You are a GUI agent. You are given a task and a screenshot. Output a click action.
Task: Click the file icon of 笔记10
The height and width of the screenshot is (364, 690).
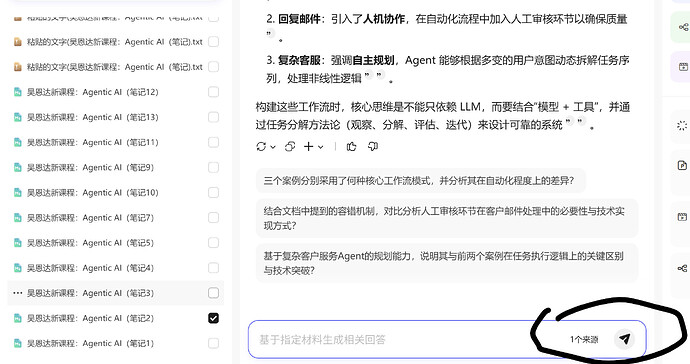18,192
